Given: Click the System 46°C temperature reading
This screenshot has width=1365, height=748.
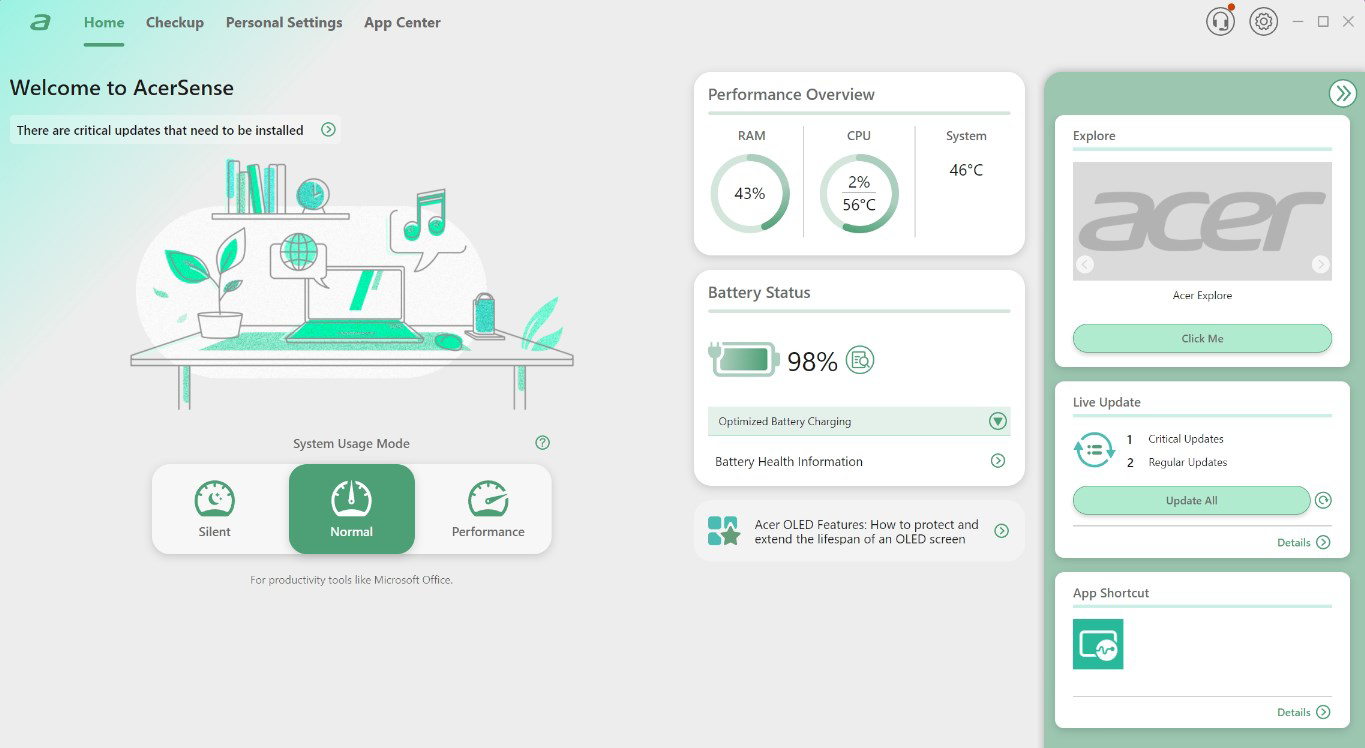Looking at the screenshot, I should click(966, 170).
